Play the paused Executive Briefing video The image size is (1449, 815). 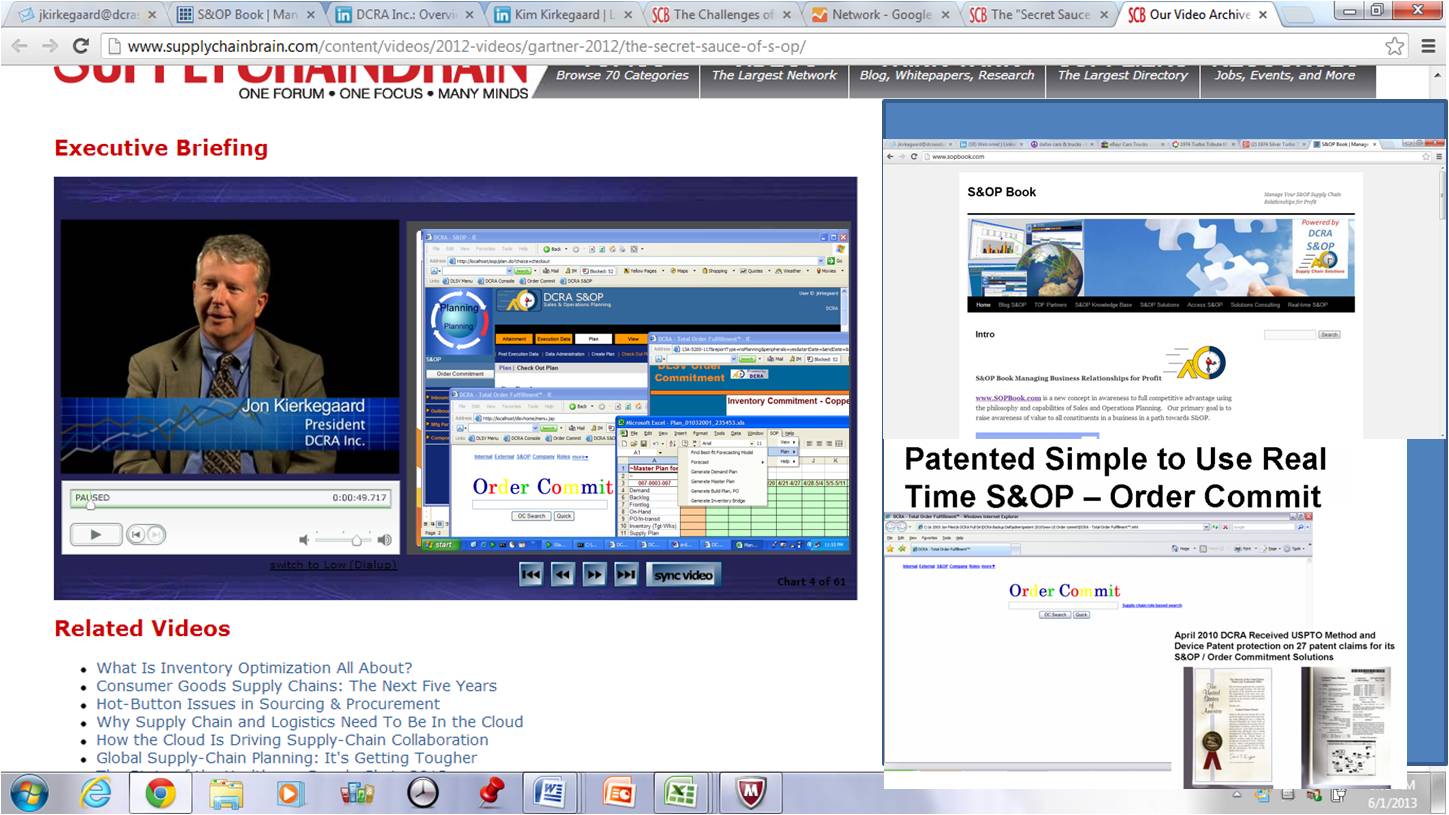click(x=96, y=535)
